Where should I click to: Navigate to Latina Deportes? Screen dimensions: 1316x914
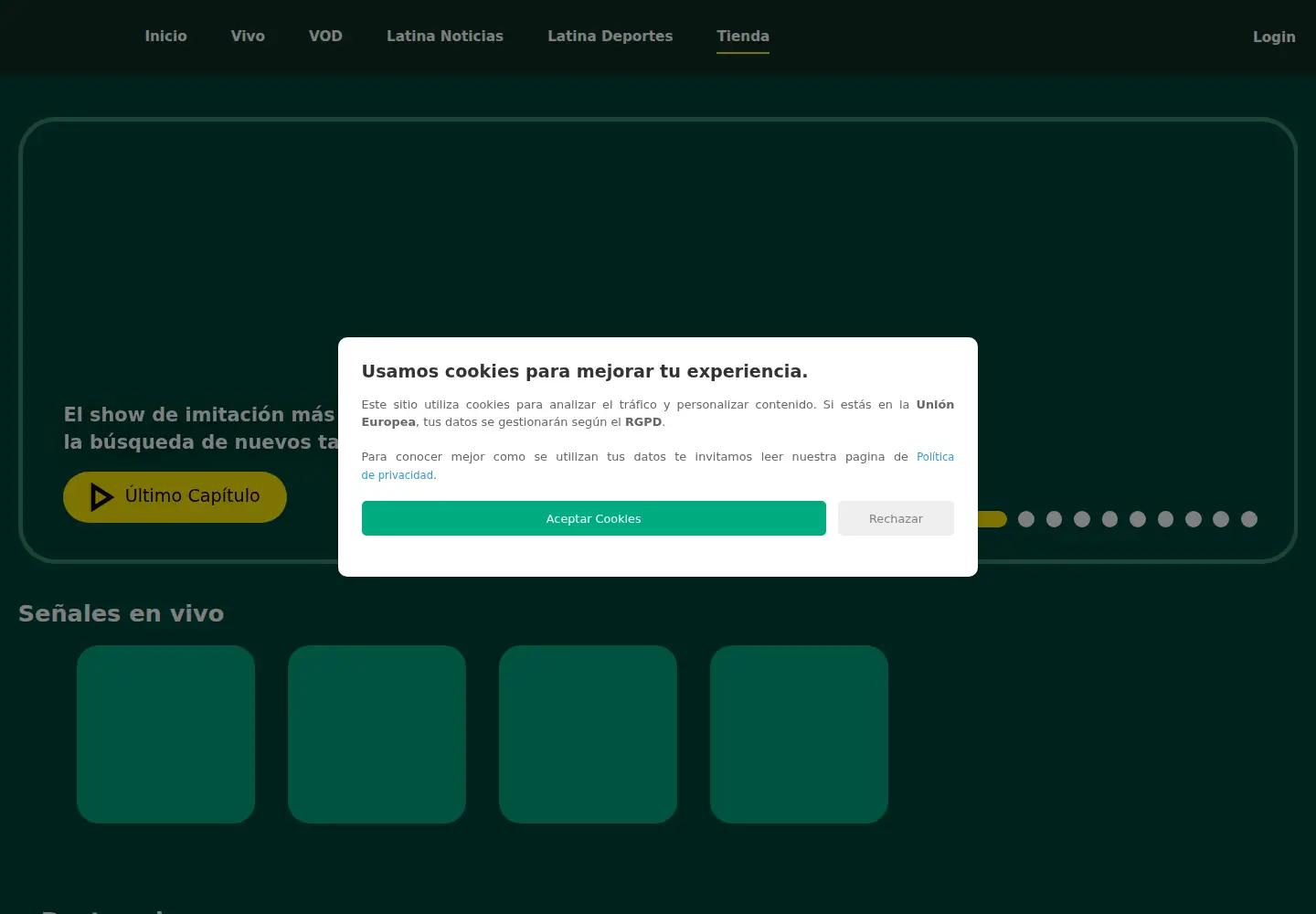tap(610, 37)
